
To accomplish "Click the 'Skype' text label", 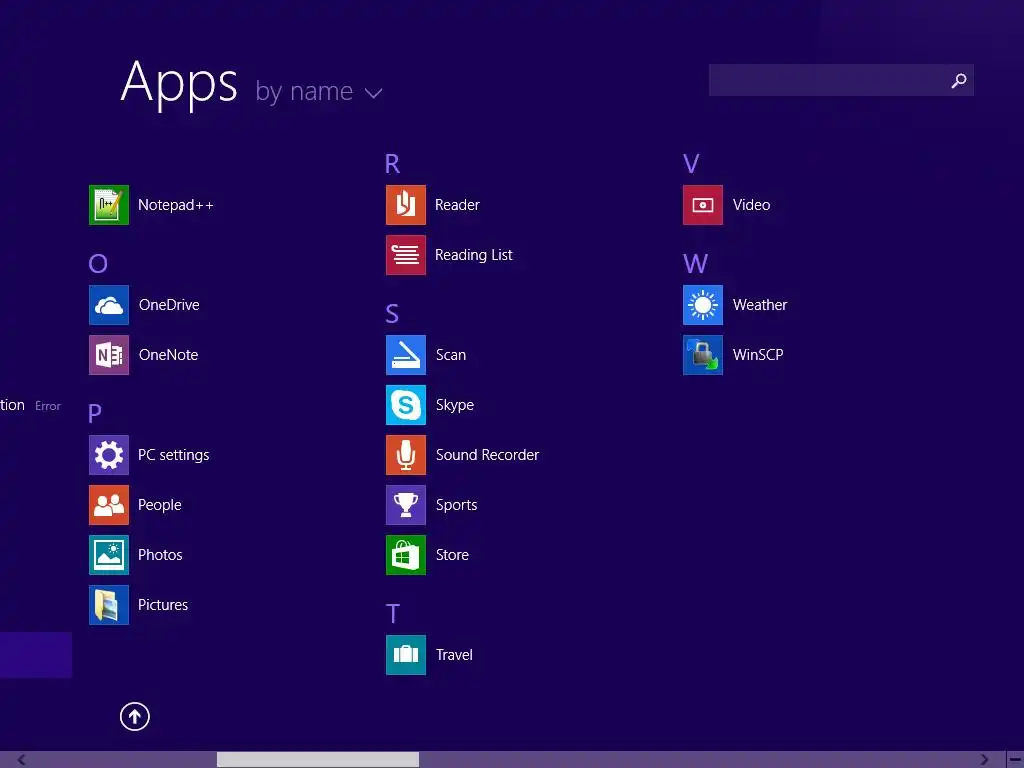I will [x=455, y=405].
